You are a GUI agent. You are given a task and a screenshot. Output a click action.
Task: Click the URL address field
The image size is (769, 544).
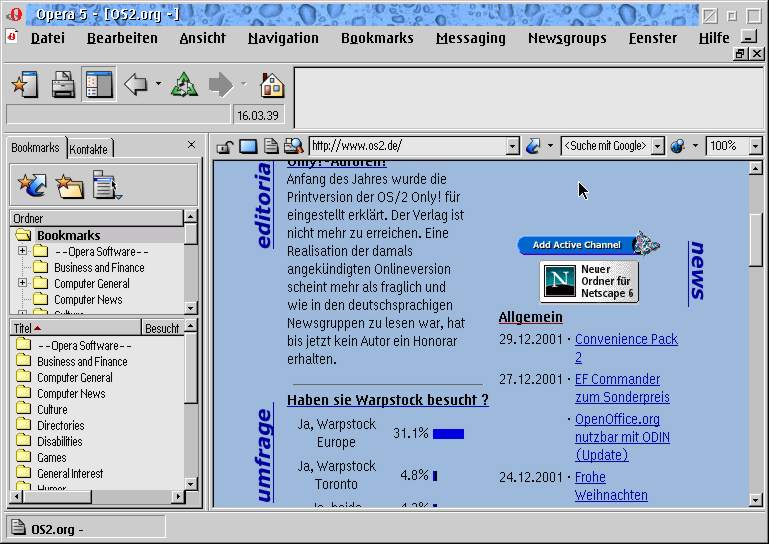[408, 146]
